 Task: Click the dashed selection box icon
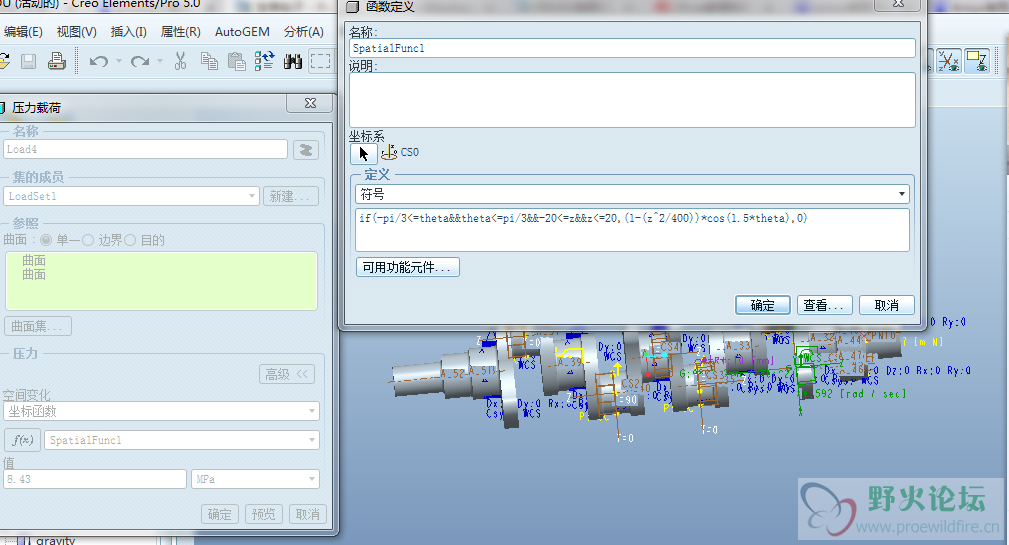320,61
